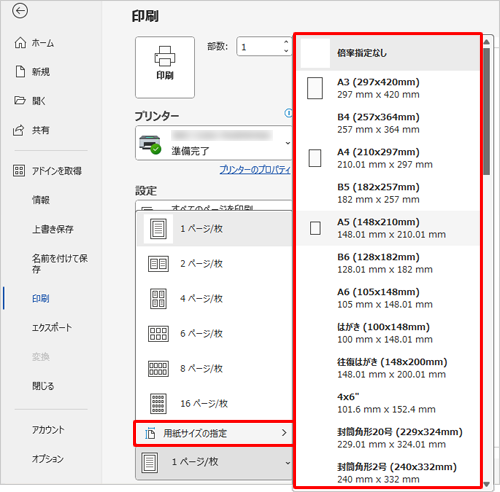This screenshot has width=500, height=492.
Task: Click the ready printer device icon
Action: point(150,144)
